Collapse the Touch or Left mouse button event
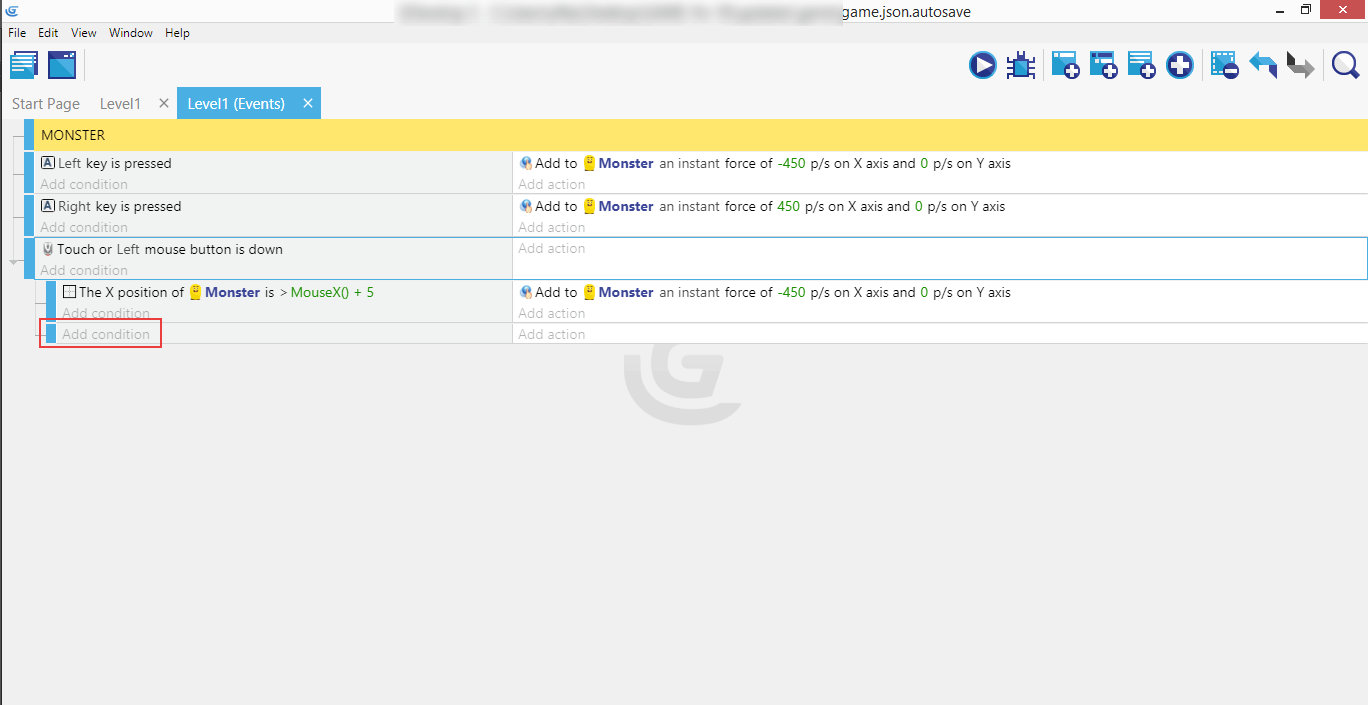 pos(15,262)
